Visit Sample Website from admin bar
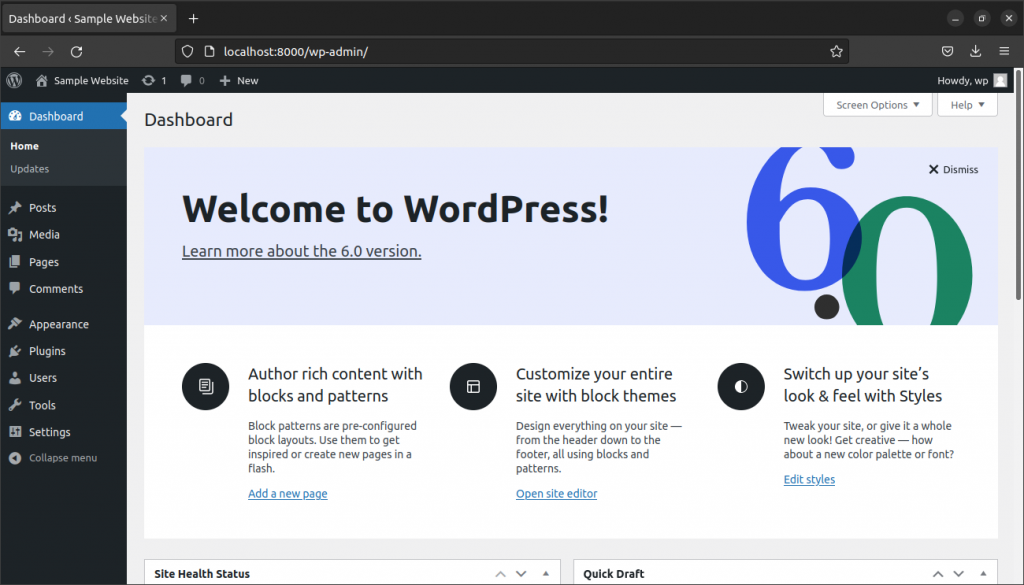 point(82,80)
